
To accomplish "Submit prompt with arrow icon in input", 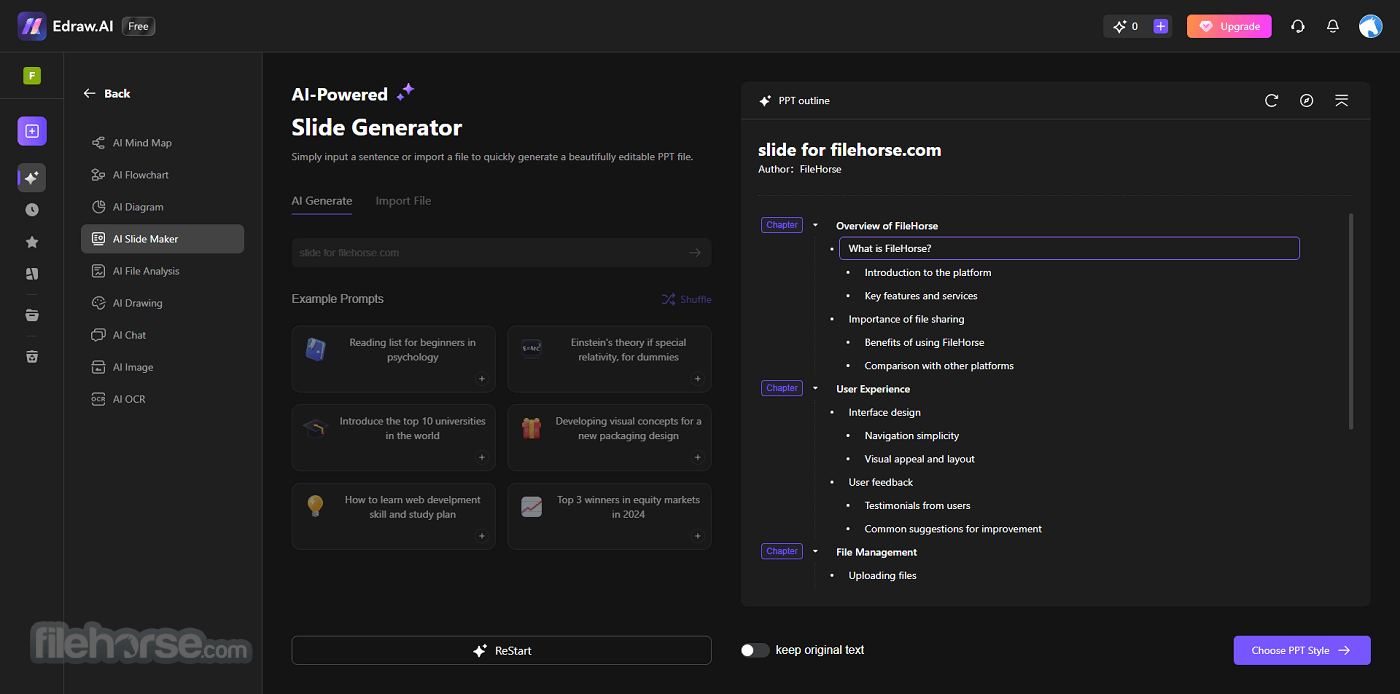I will point(695,252).
